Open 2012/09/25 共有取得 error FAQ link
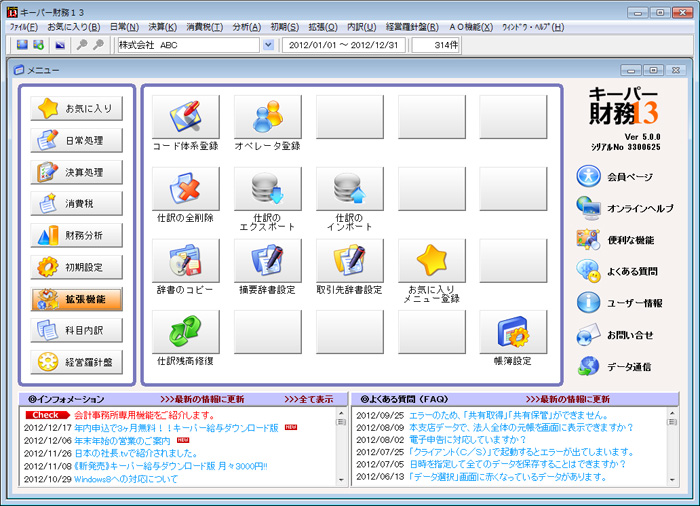Screen dimensions: 700x506 pos(509,415)
